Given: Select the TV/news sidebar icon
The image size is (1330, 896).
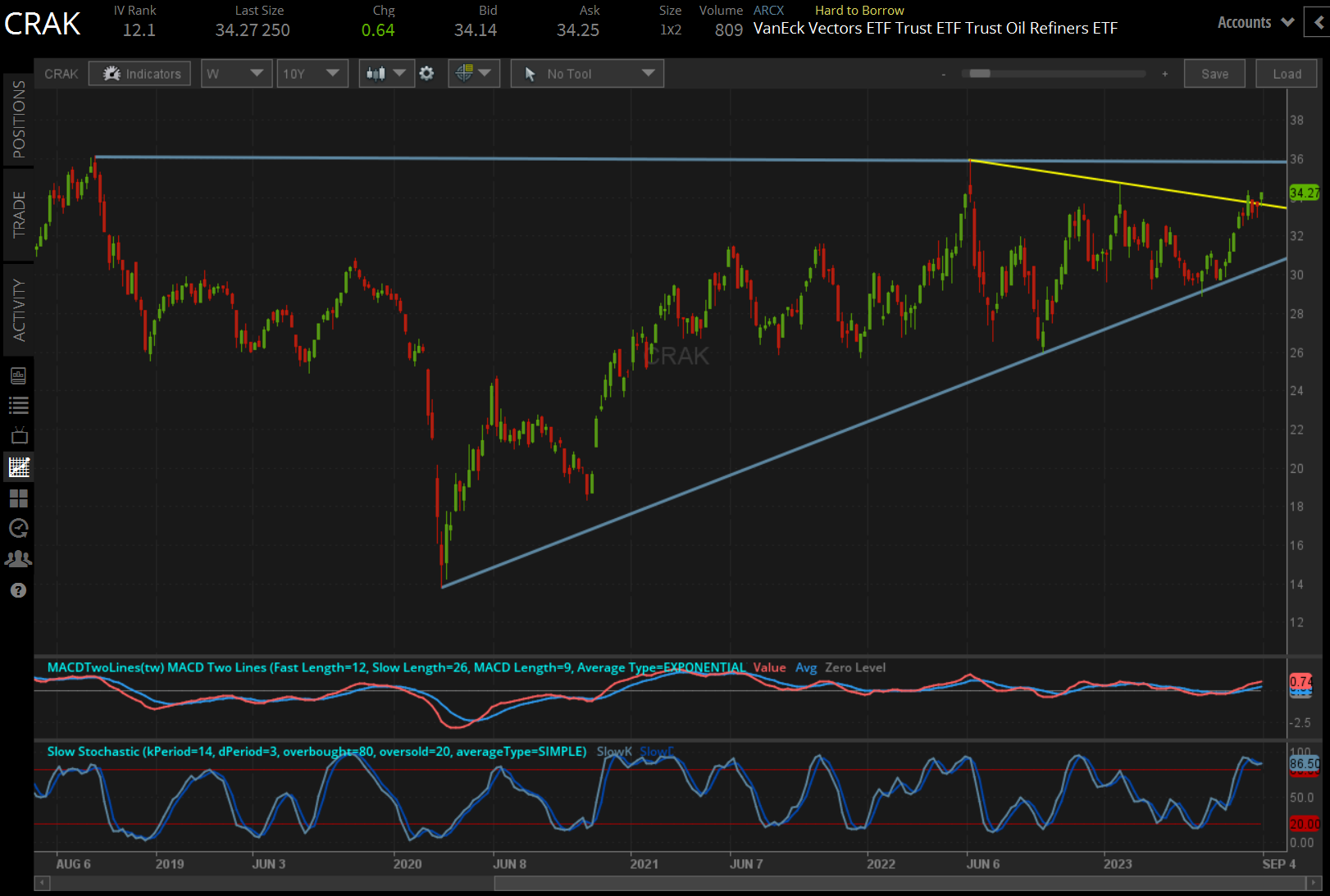Looking at the screenshot, I should click(18, 435).
